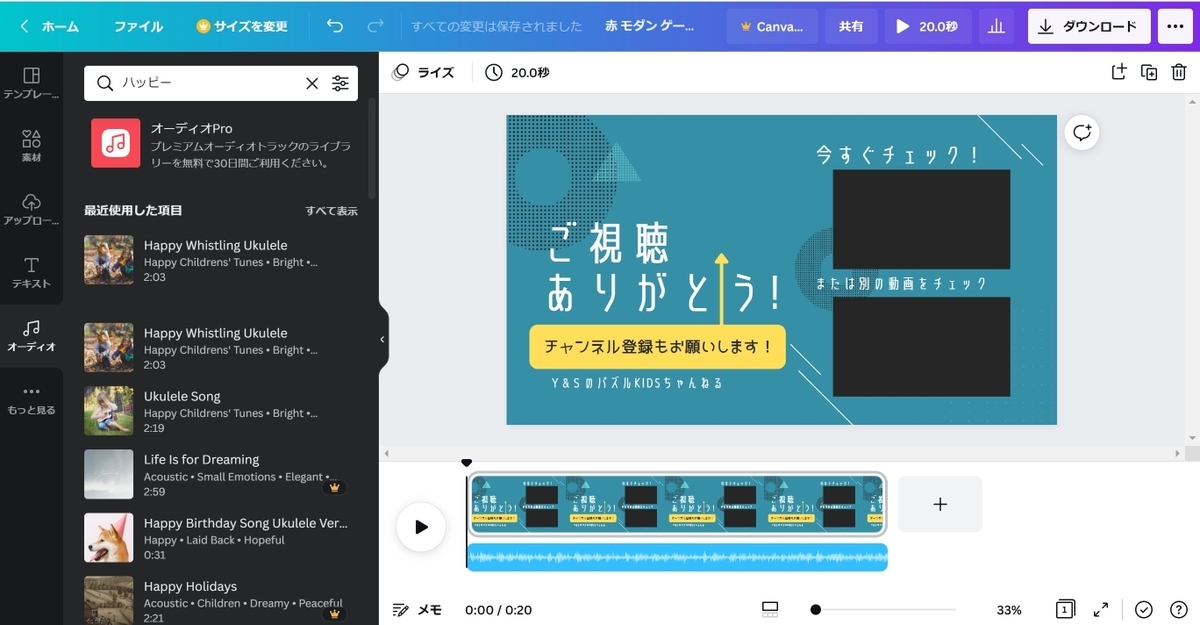Select Y&SのパズルKIDSちゃんねる text
The height and width of the screenshot is (625, 1200).
(638, 383)
